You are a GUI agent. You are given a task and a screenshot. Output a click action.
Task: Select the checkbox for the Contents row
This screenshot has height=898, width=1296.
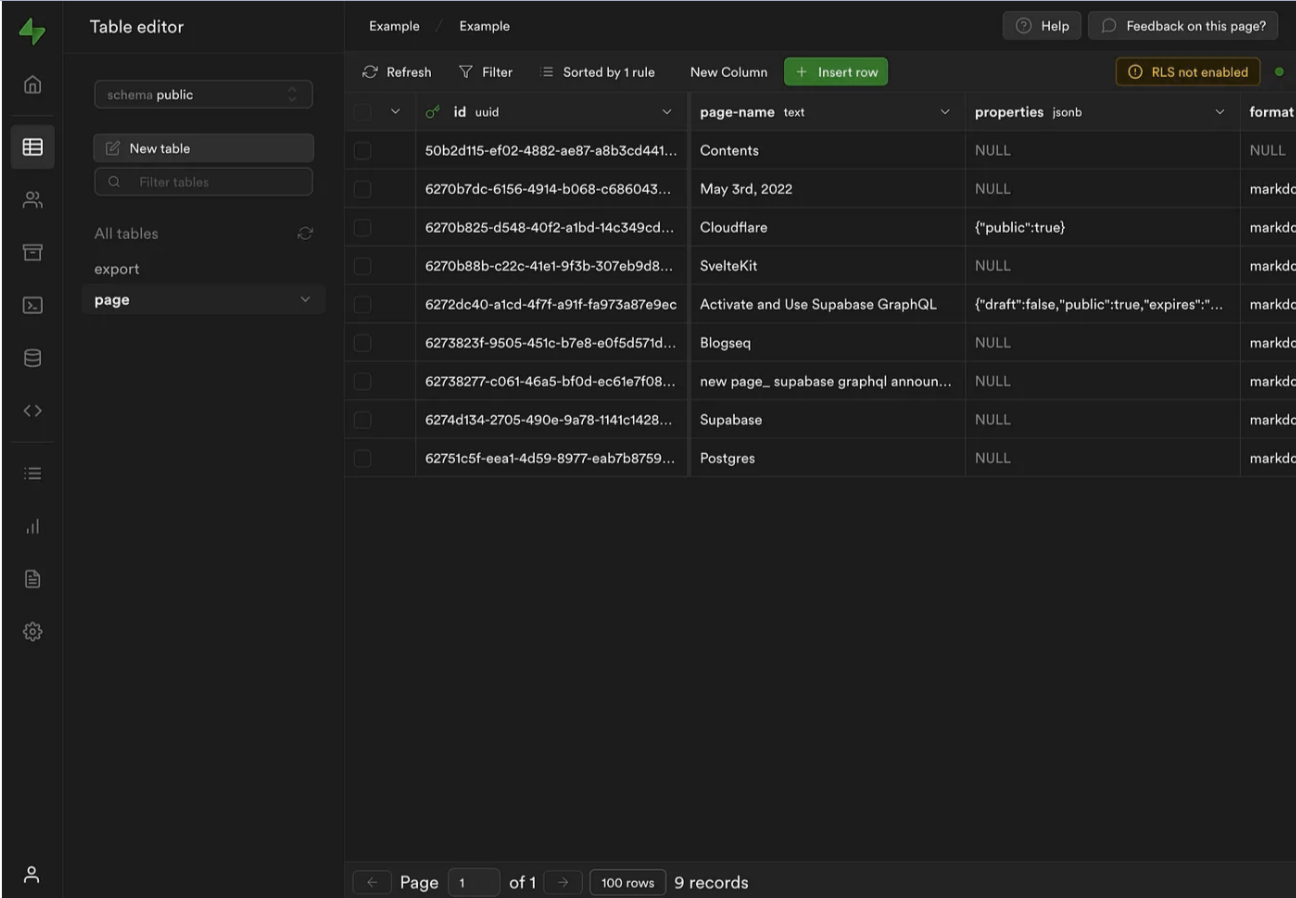(x=362, y=151)
